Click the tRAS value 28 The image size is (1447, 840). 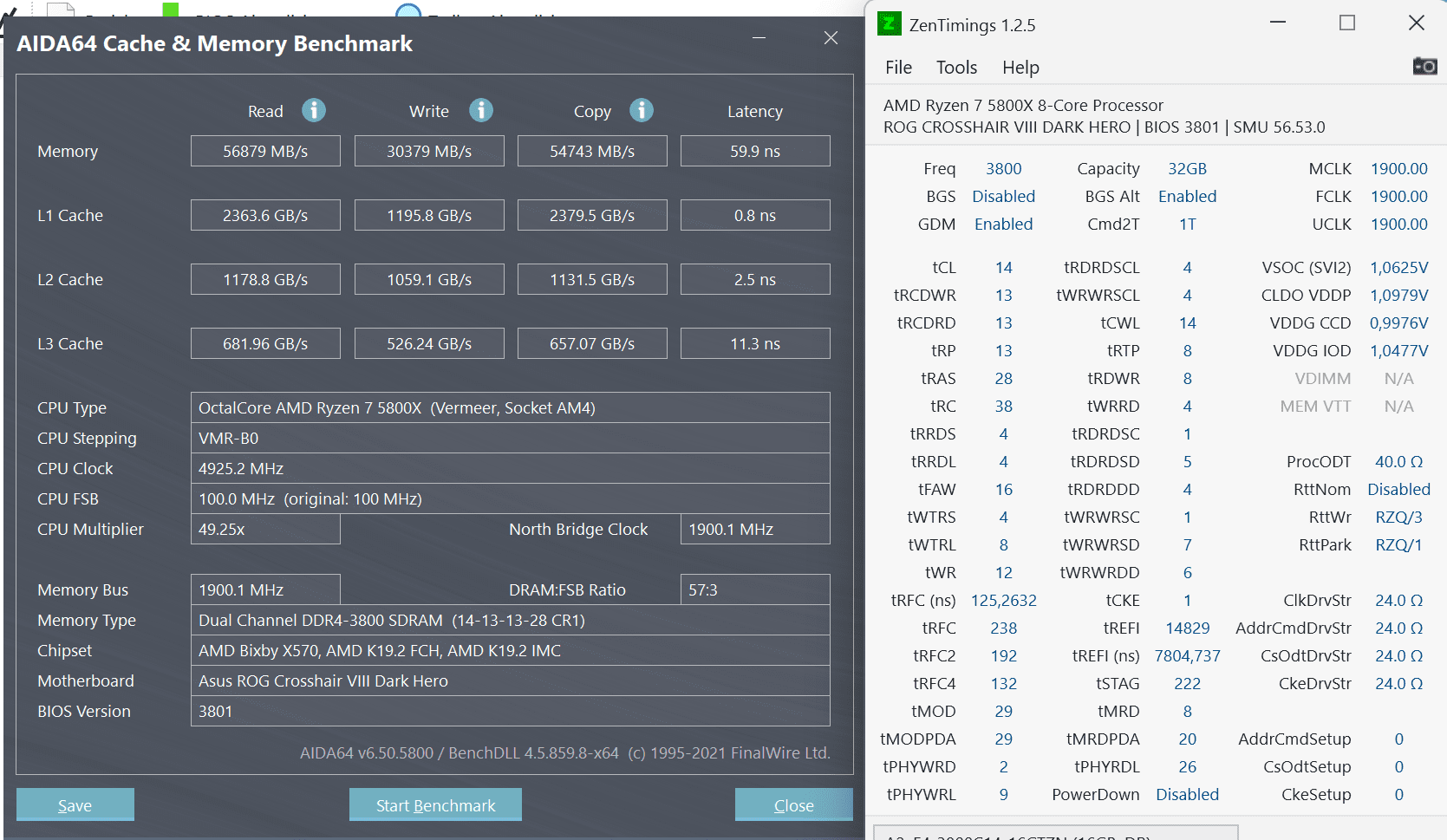click(1004, 378)
